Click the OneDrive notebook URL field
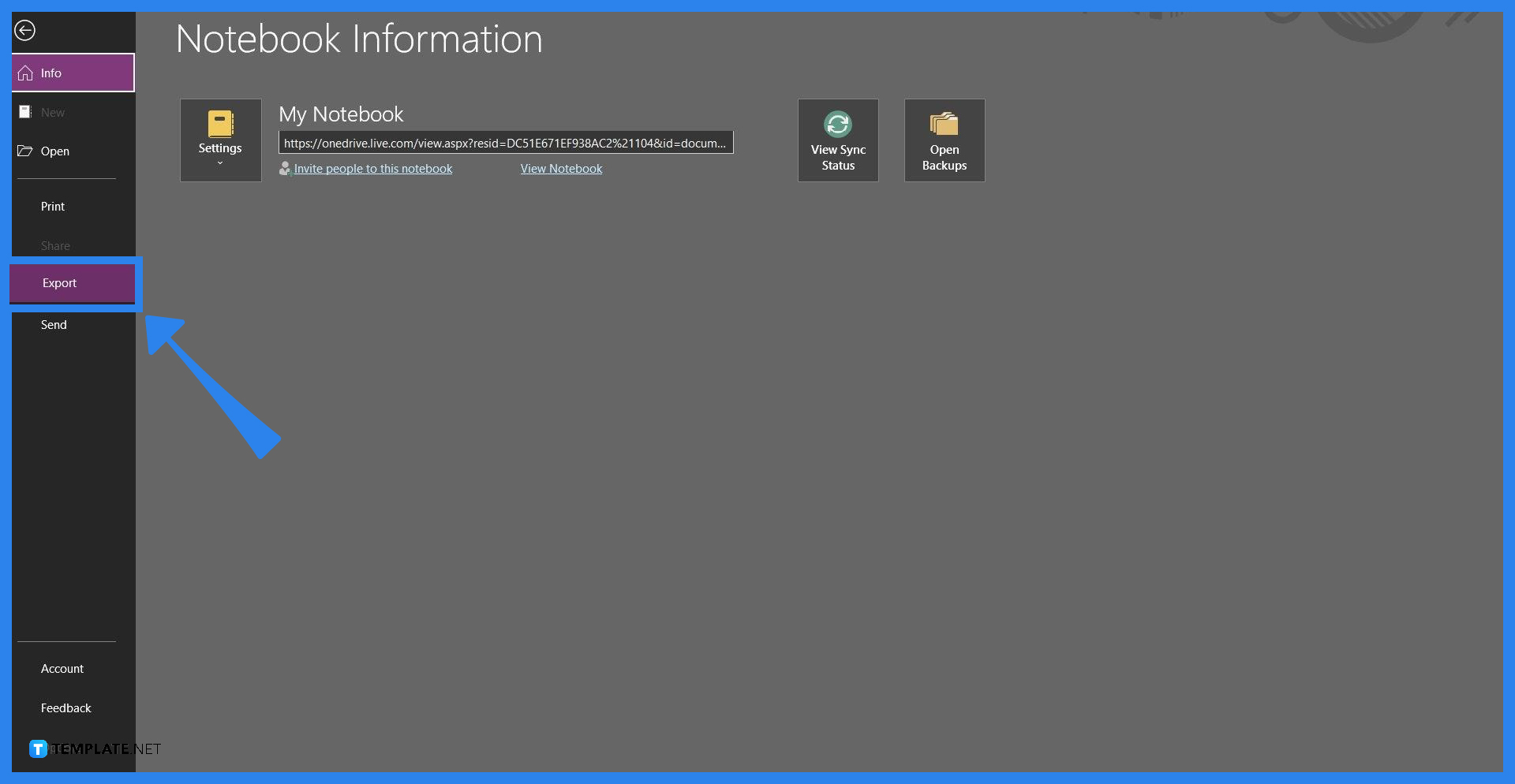Image resolution: width=1515 pixels, height=784 pixels. tap(505, 143)
